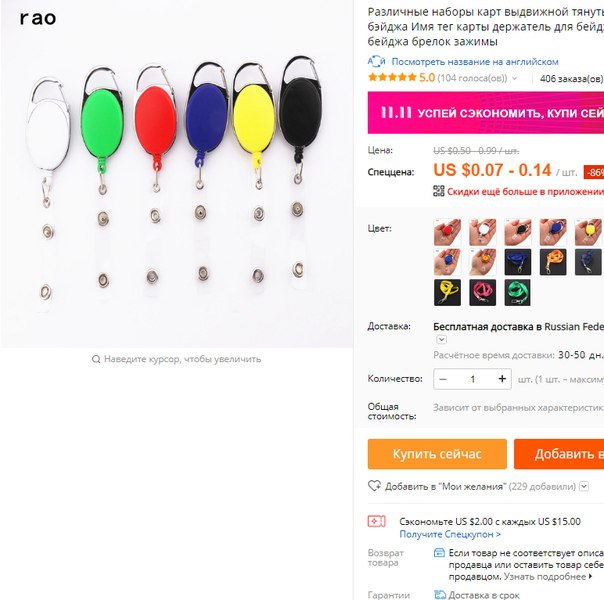Click the QR code icon for app discounts
The height and width of the screenshot is (600, 604).
coord(438,191)
